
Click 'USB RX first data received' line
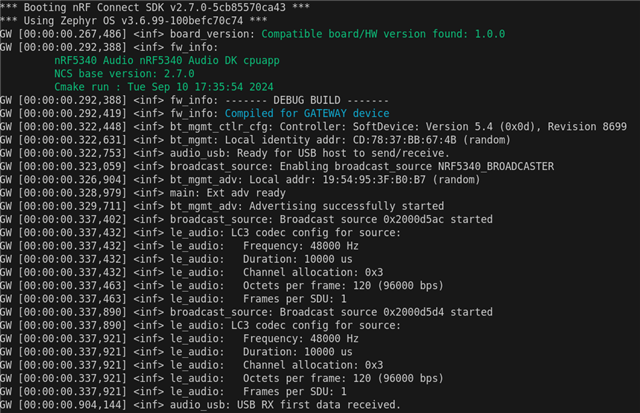tap(200, 405)
